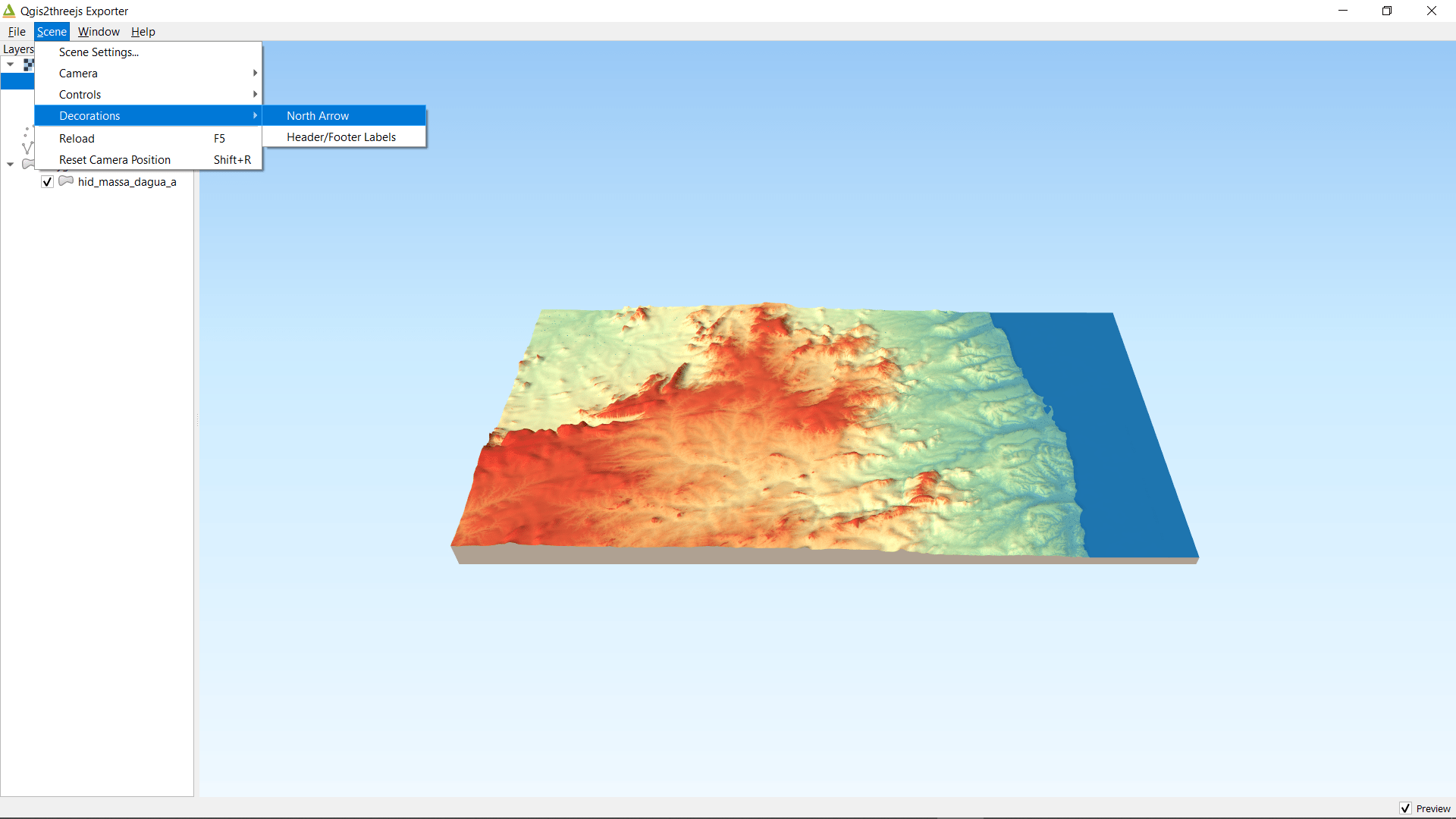
Task: Choose Reset Camera Position
Action: [115, 160]
